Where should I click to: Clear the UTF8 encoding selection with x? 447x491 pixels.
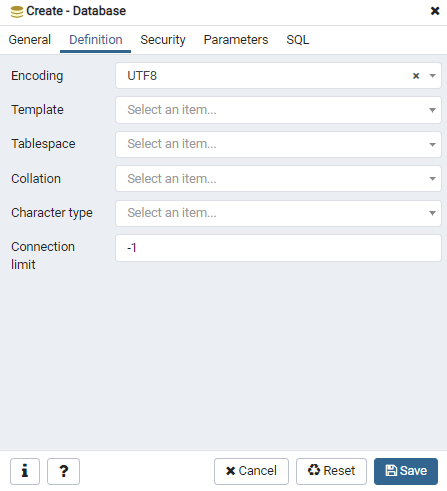coord(416,76)
